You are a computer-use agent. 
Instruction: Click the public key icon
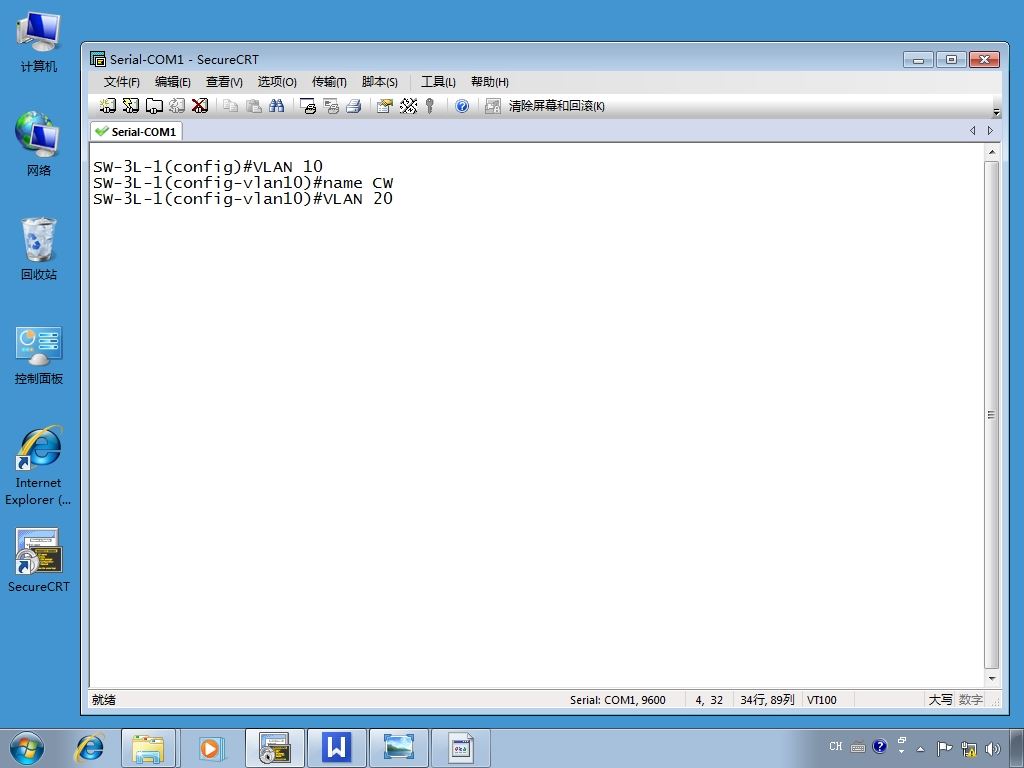[x=430, y=106]
